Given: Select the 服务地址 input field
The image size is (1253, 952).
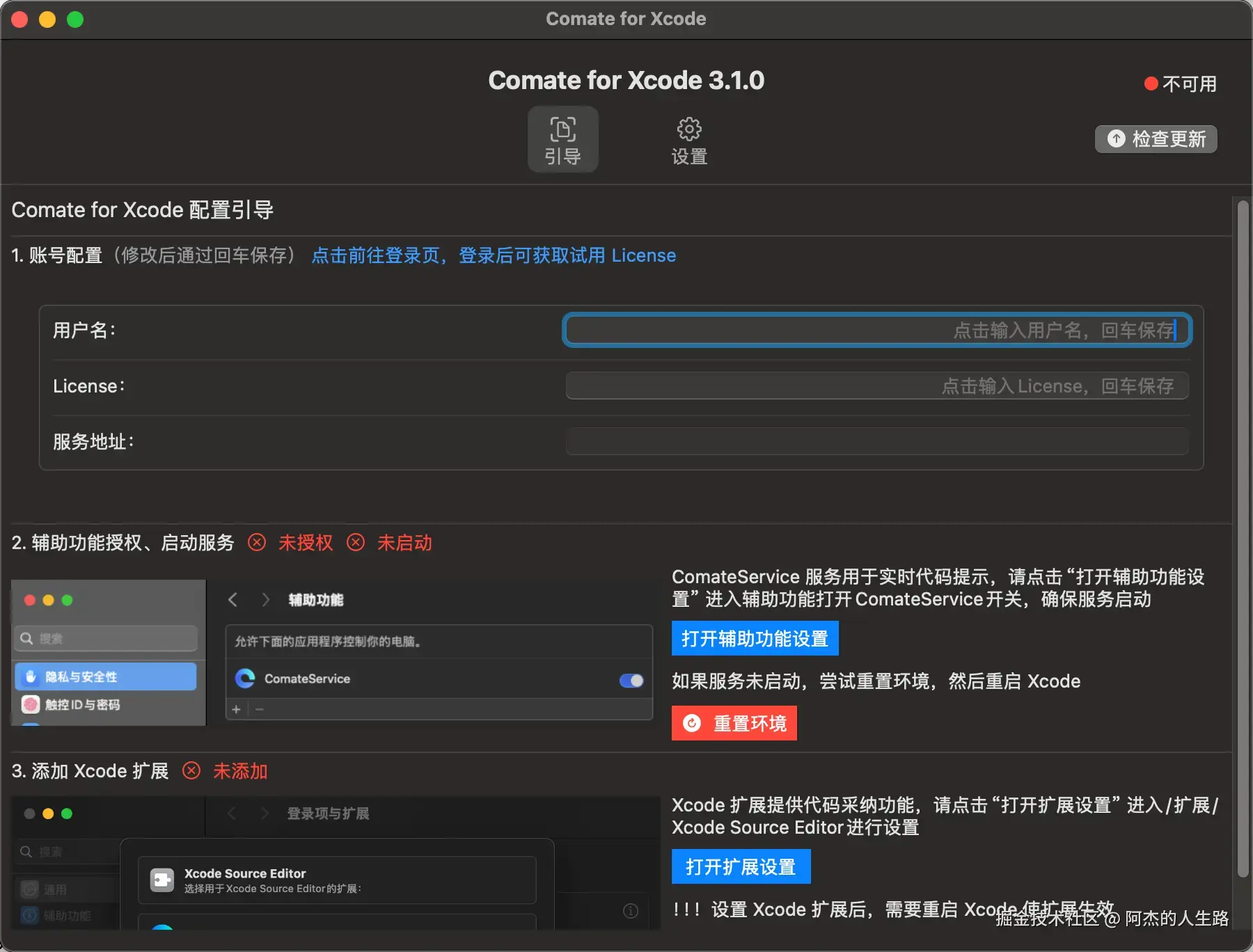Looking at the screenshot, I should [877, 441].
